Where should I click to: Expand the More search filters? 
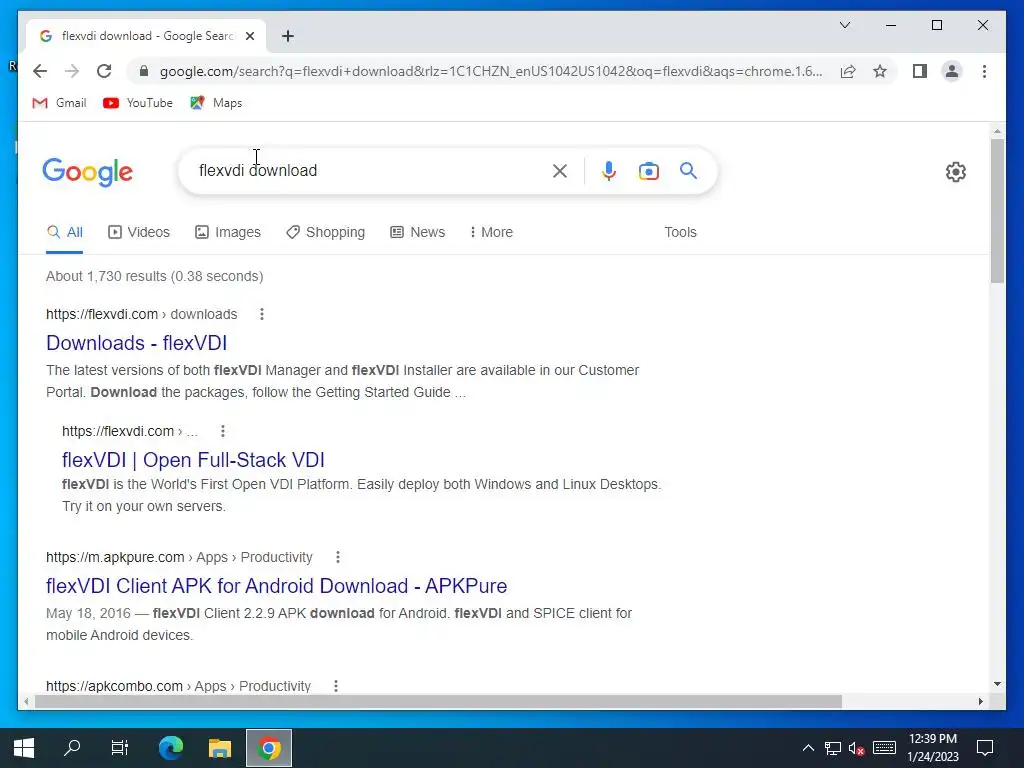coord(491,232)
